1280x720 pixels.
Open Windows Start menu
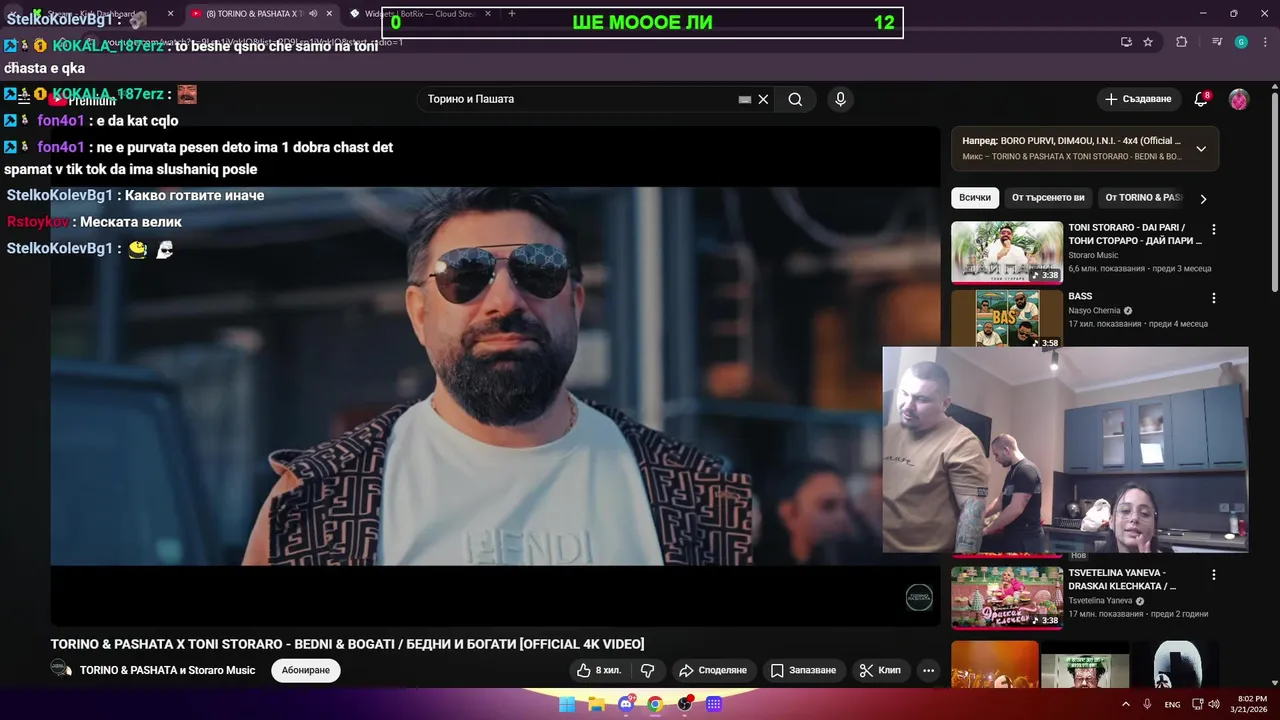pyautogui.click(x=567, y=704)
